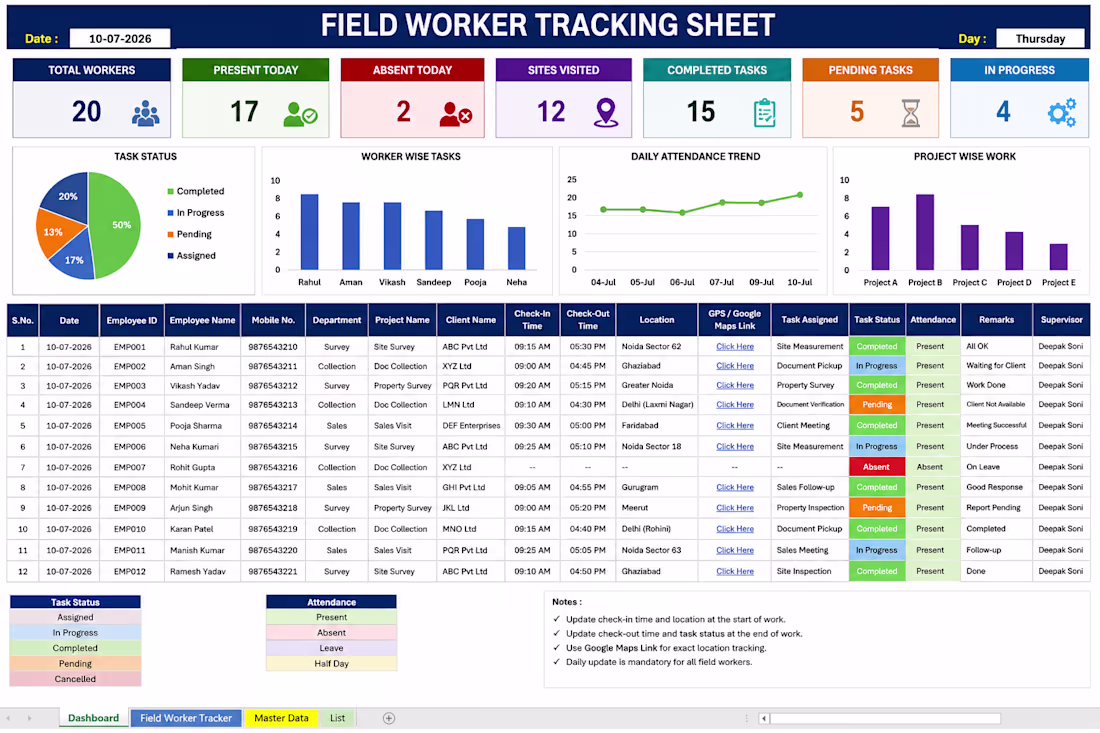Open GPS Click Here link for Pooja Sharma
Screen dimensions: 1100x733
tap(735, 426)
